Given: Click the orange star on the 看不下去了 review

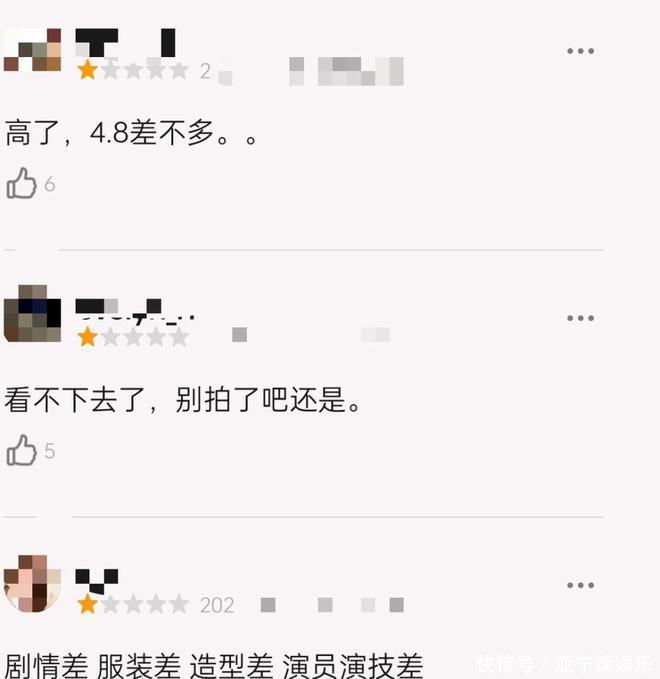Looking at the screenshot, I should [87, 337].
